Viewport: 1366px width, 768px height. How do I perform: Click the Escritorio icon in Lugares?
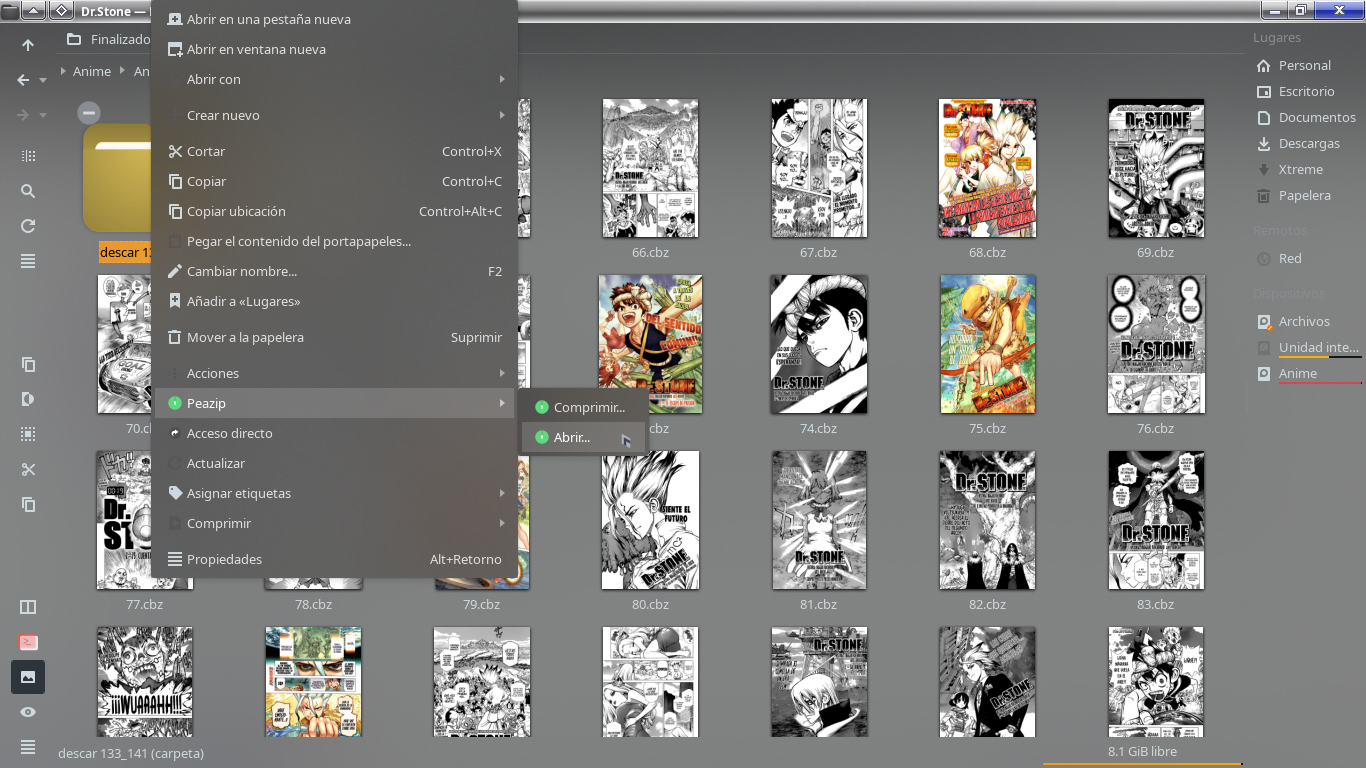tap(1264, 92)
